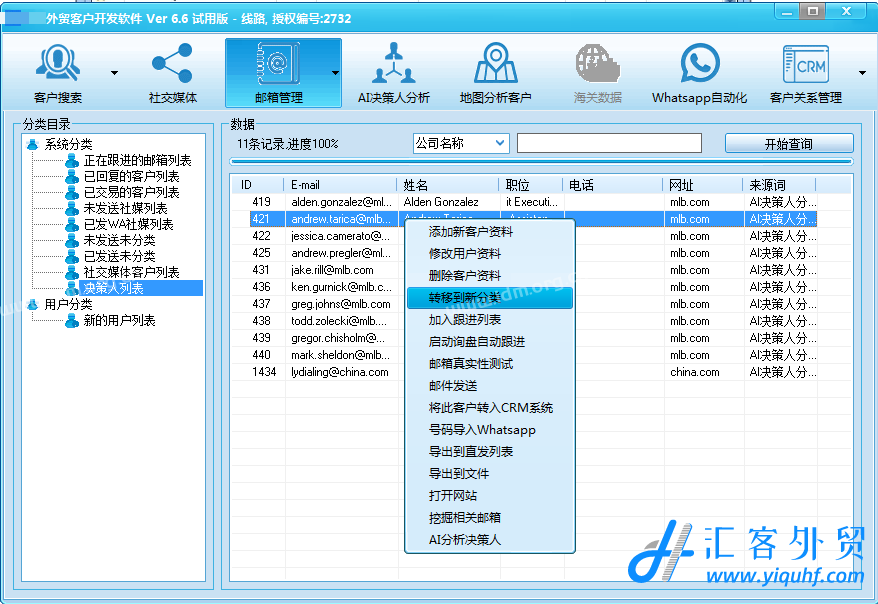Choose 添加新客户资料 from context menu

pos(490,232)
